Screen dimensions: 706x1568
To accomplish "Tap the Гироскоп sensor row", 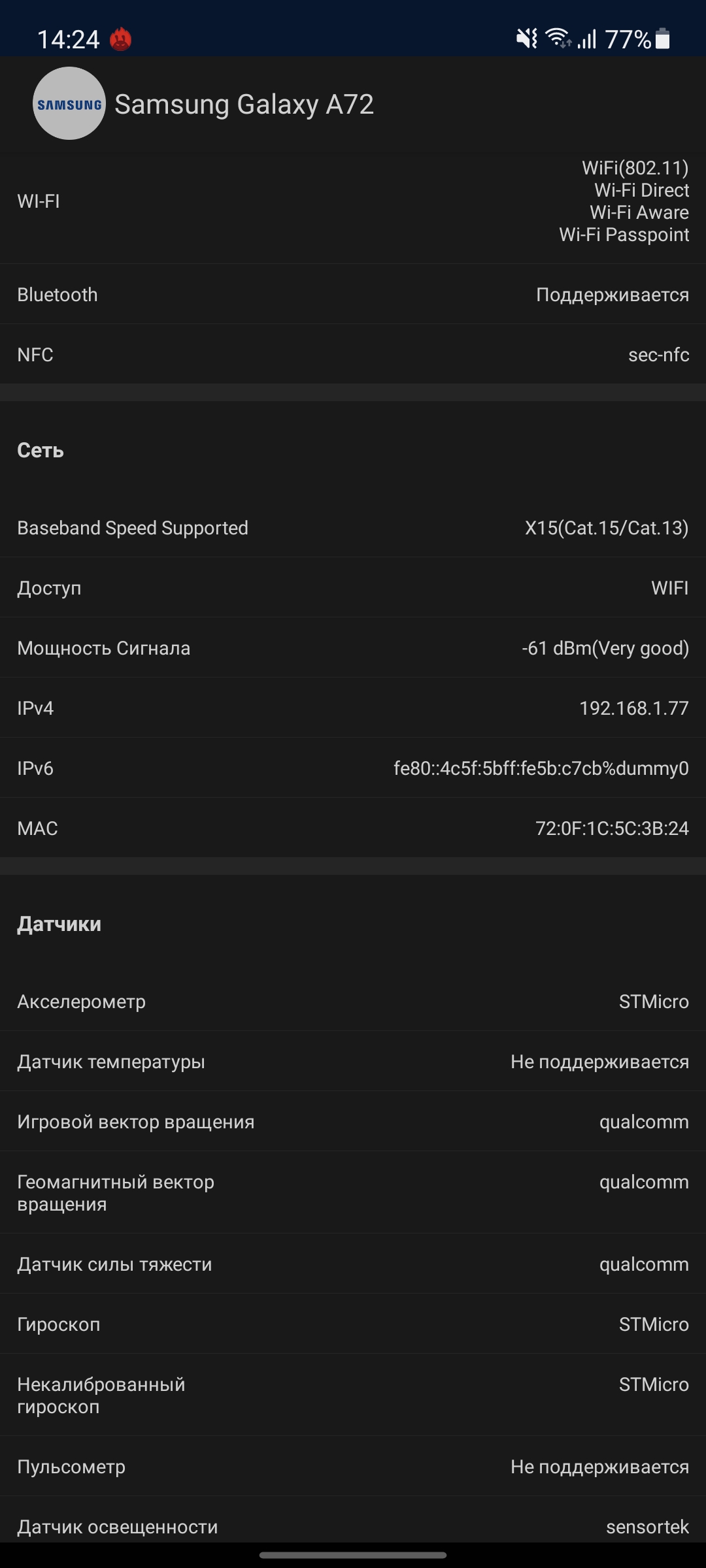I will pyautogui.click(x=353, y=1324).
